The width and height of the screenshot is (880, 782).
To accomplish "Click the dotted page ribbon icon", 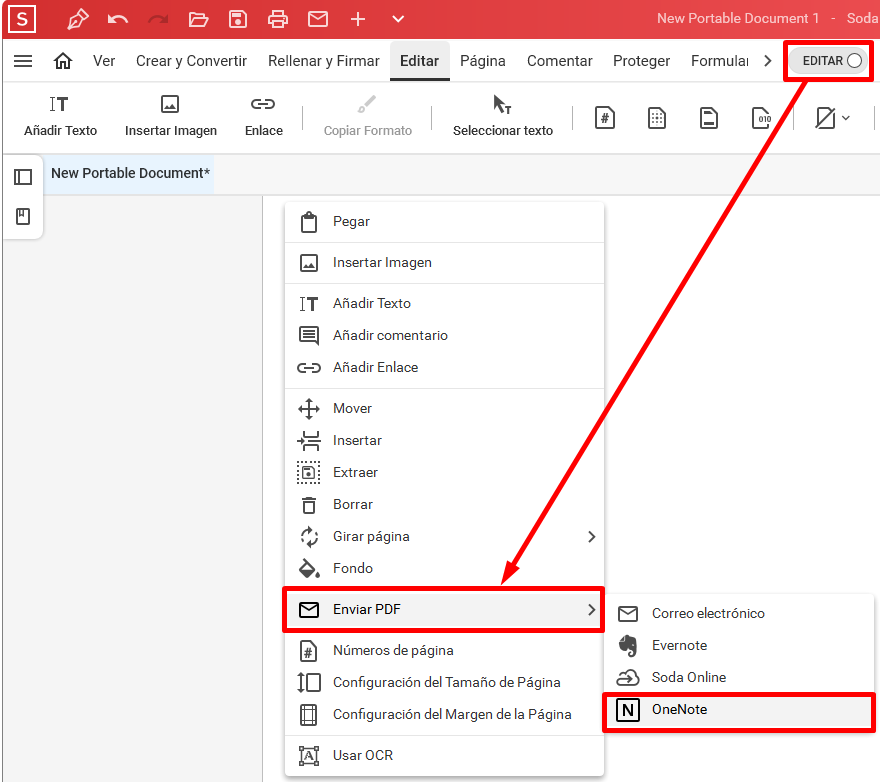I will click(x=657, y=118).
